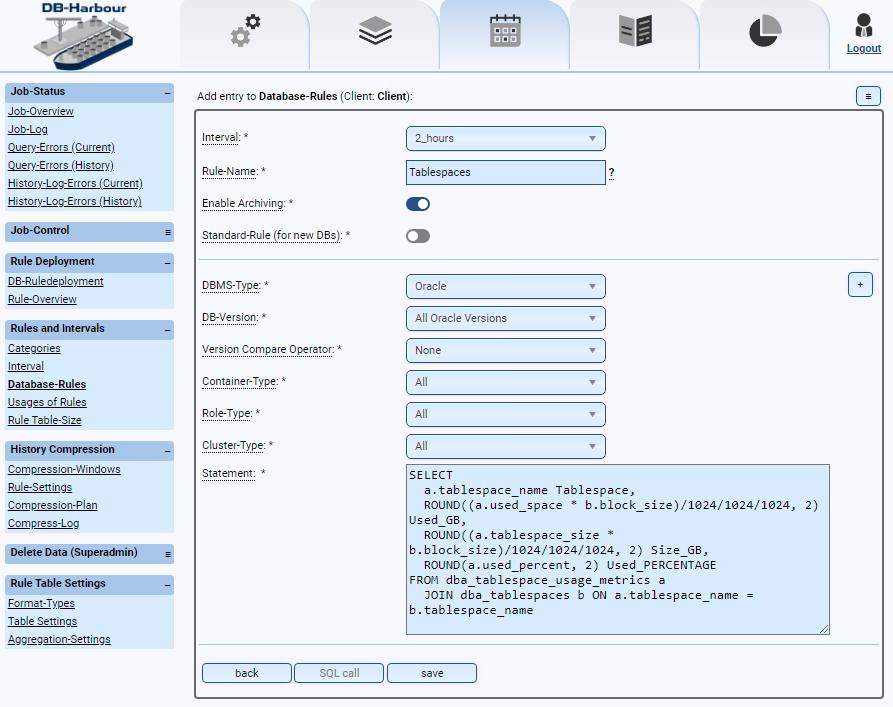Switch to Compression-Plan section

(x=52, y=505)
